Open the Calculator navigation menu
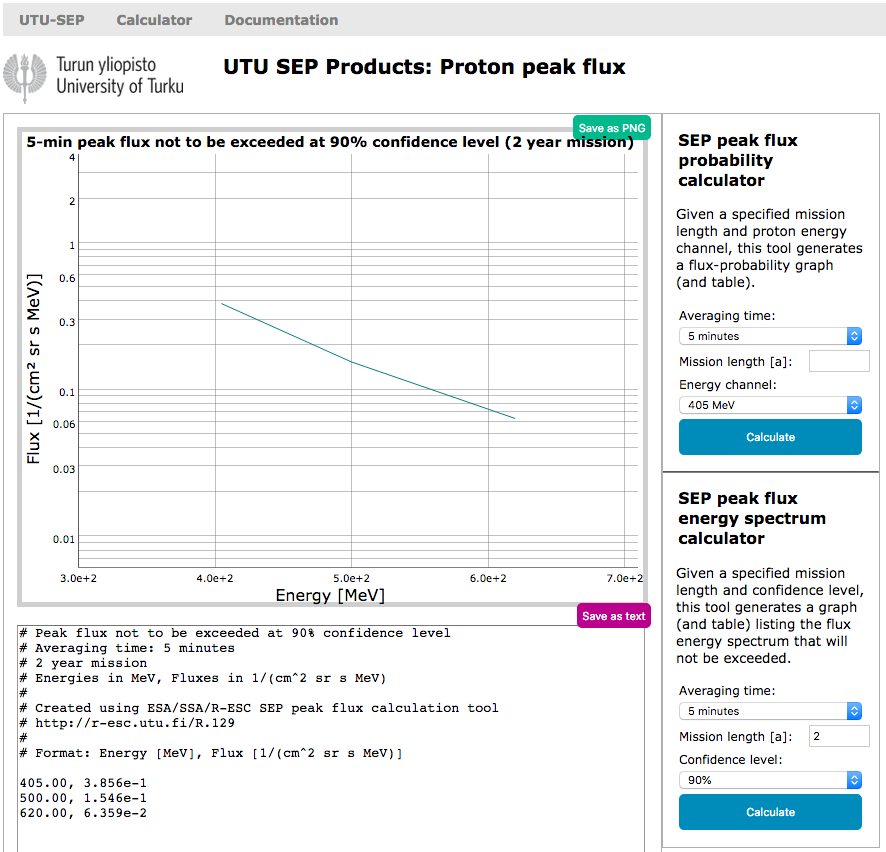This screenshot has height=852, width=886. point(154,20)
